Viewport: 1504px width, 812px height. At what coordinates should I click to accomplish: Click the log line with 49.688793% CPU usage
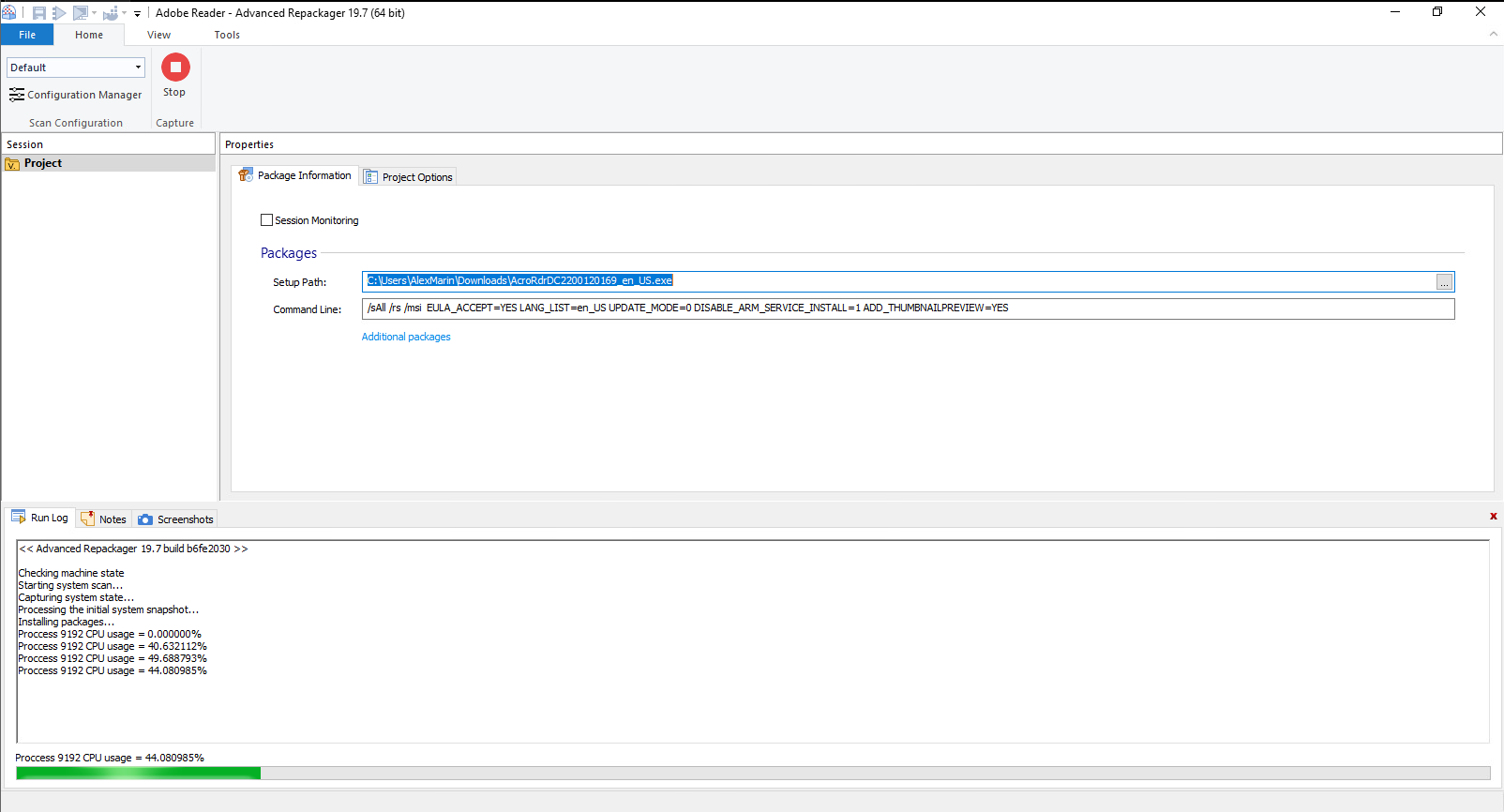coord(113,658)
